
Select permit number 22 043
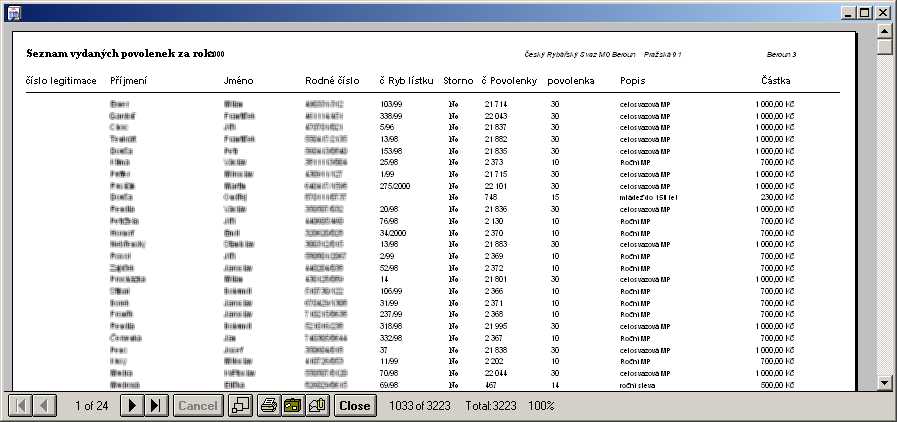[x=496, y=116]
